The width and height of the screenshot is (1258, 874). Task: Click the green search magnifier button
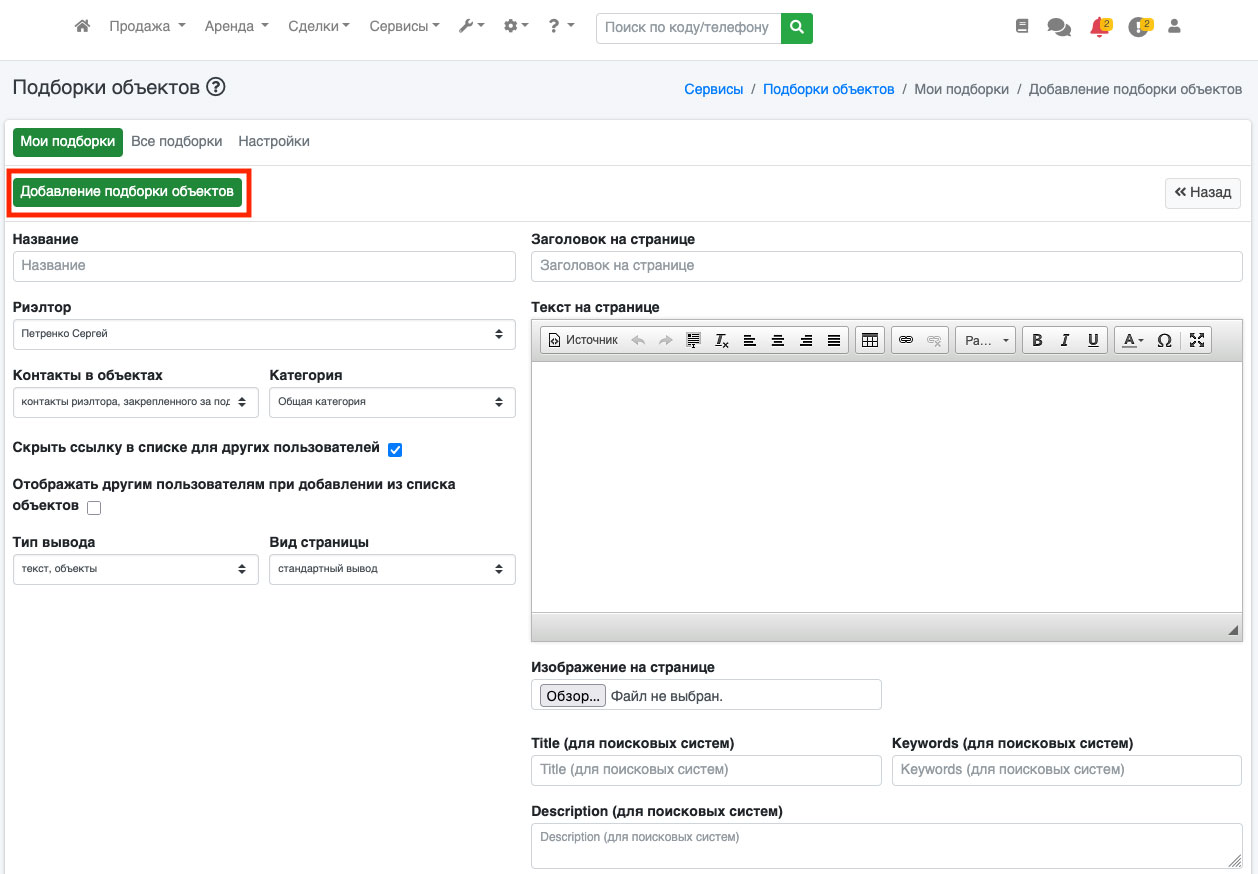[797, 28]
